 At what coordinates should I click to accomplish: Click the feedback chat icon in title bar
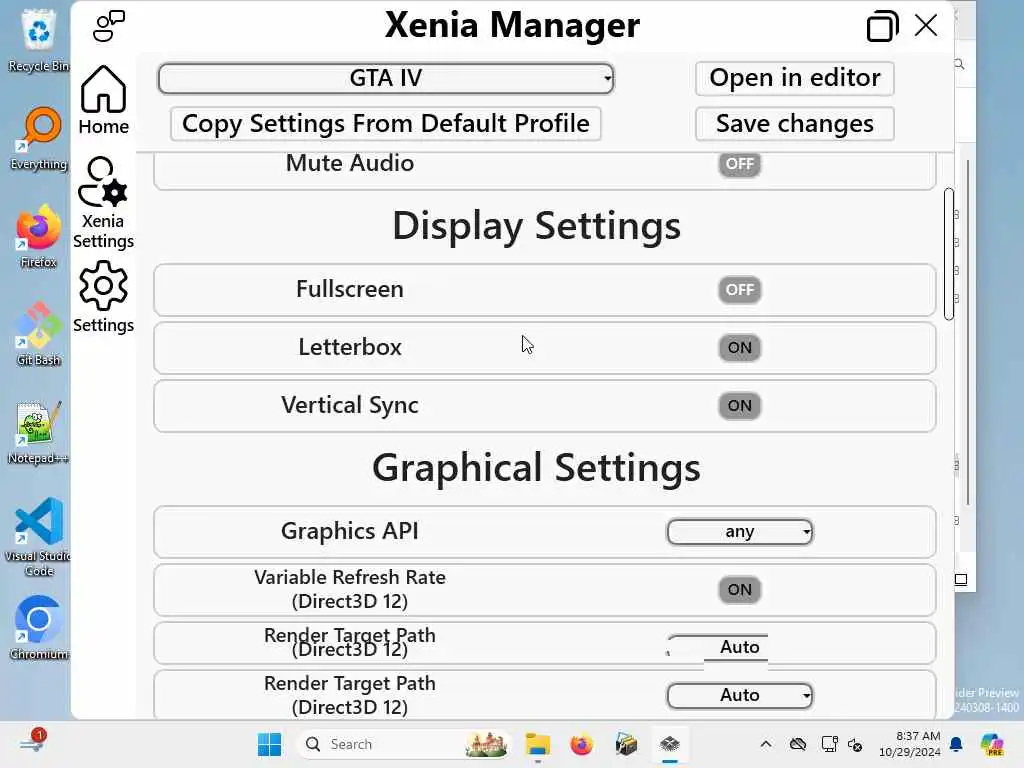pyautogui.click(x=108, y=26)
